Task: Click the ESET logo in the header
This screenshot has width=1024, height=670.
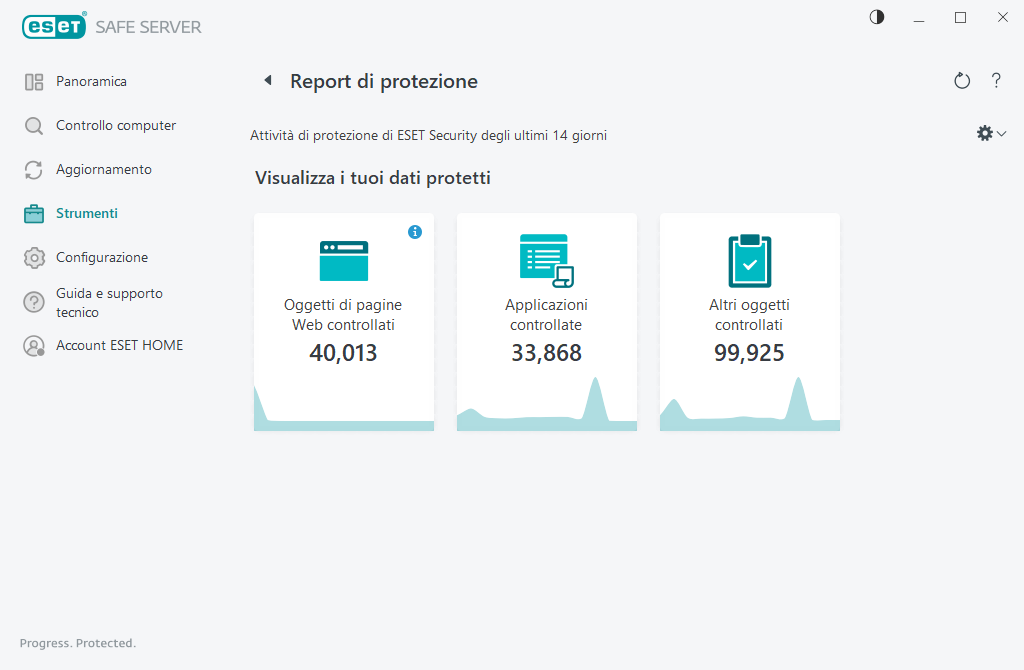Action: (55, 27)
